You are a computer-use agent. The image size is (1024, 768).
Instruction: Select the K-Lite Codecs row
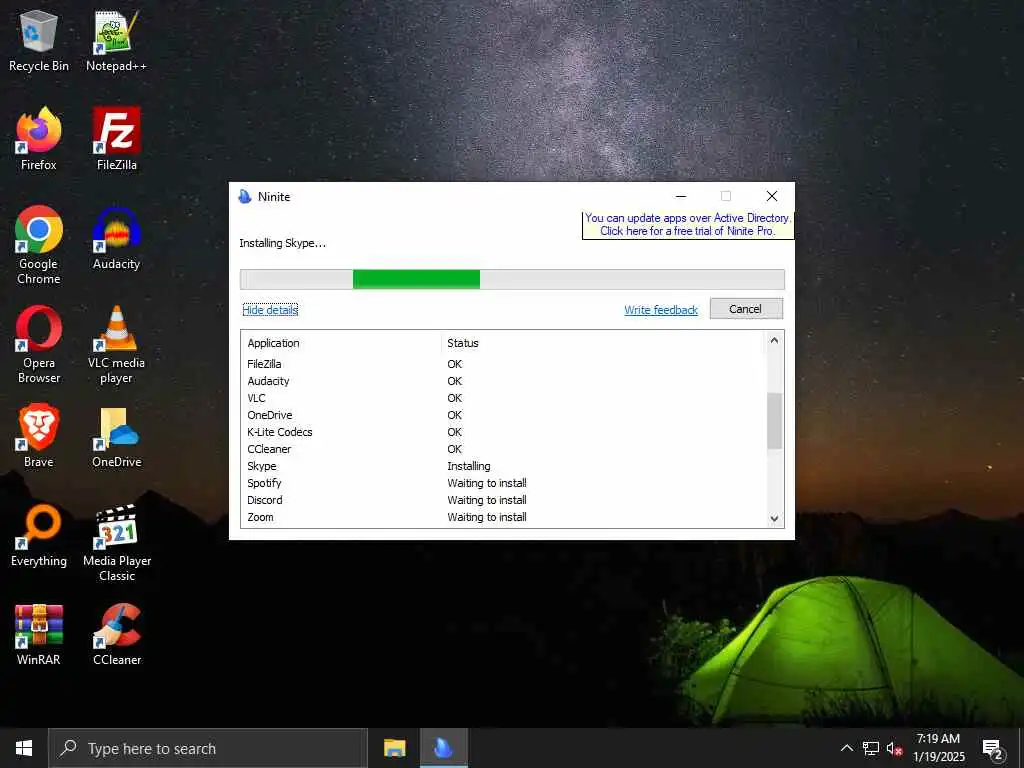point(503,432)
